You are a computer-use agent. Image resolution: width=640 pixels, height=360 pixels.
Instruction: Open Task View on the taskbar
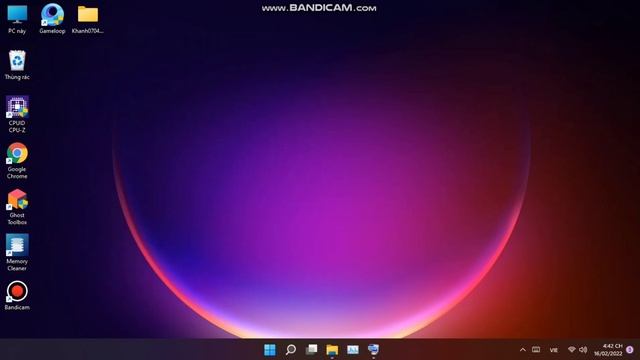point(311,350)
